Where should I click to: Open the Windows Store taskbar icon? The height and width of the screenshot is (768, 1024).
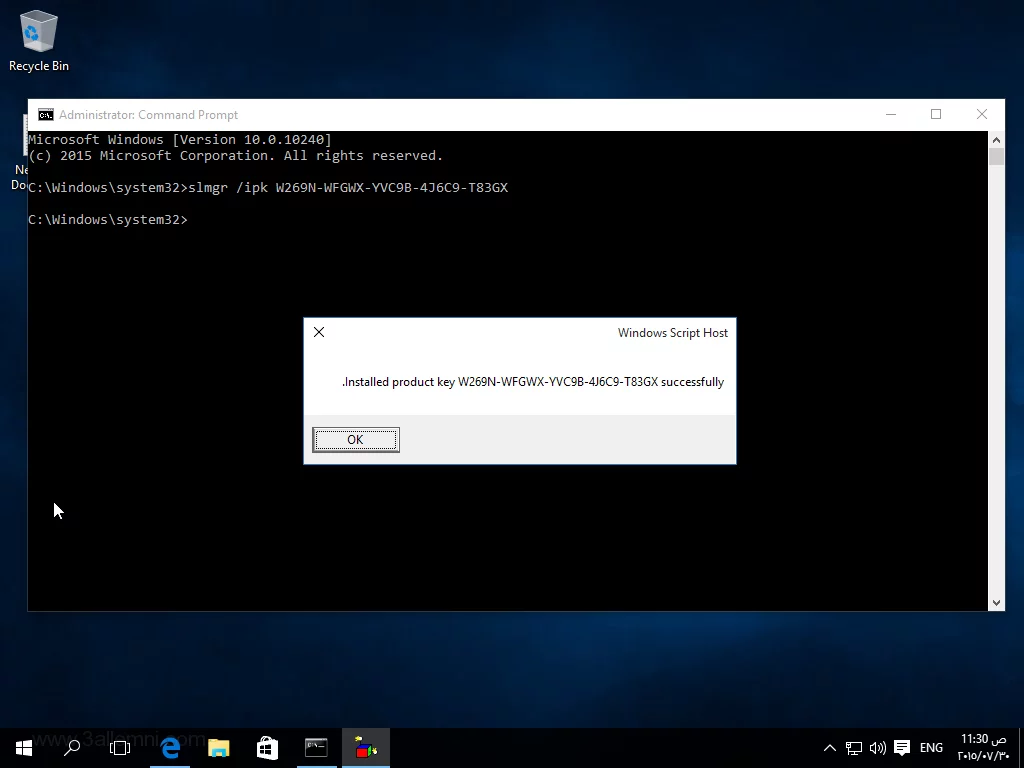coord(267,747)
